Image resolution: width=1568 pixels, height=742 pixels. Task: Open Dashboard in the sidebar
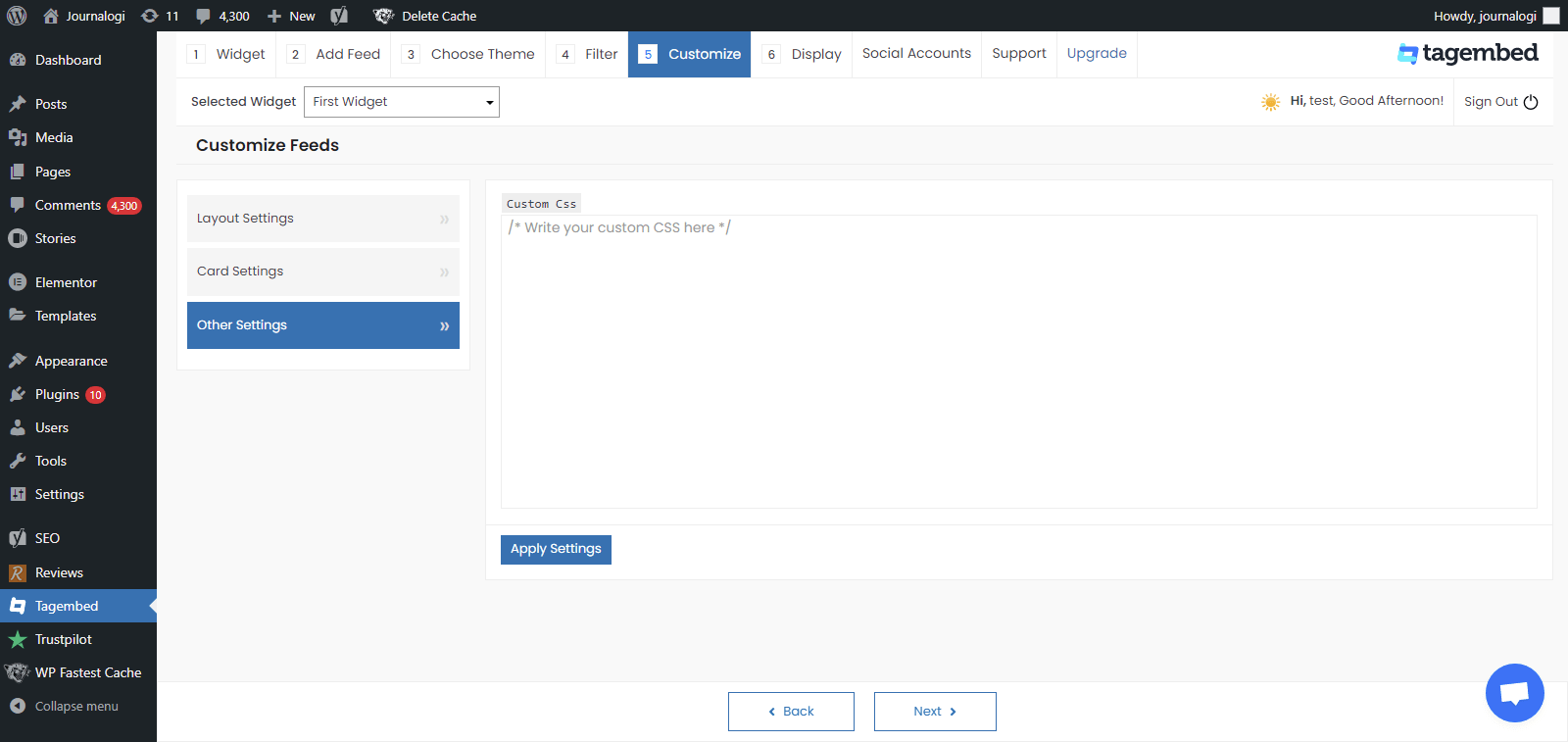point(78,60)
